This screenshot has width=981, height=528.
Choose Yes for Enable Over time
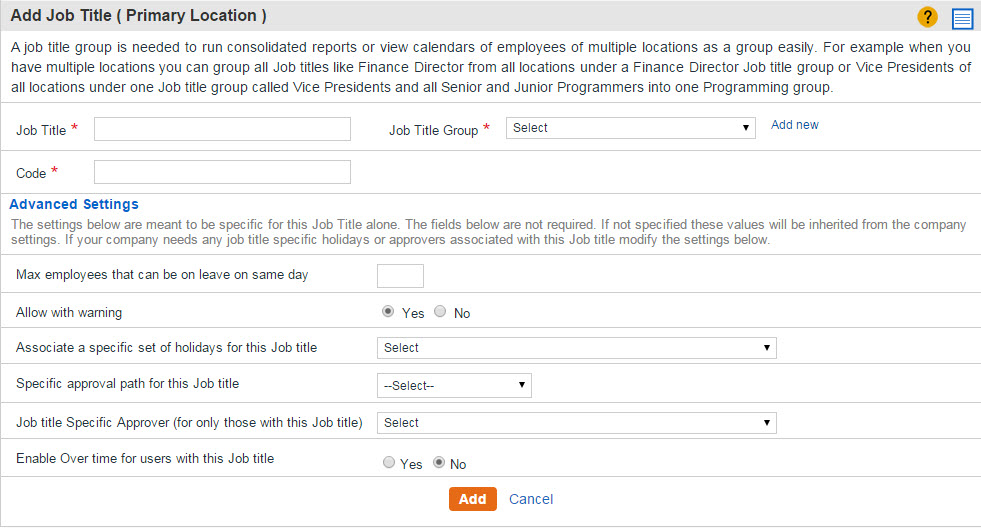(x=389, y=462)
